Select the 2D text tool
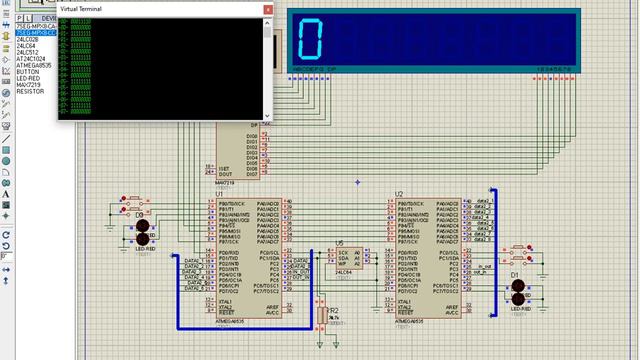The image size is (640, 360). click(x=6, y=194)
